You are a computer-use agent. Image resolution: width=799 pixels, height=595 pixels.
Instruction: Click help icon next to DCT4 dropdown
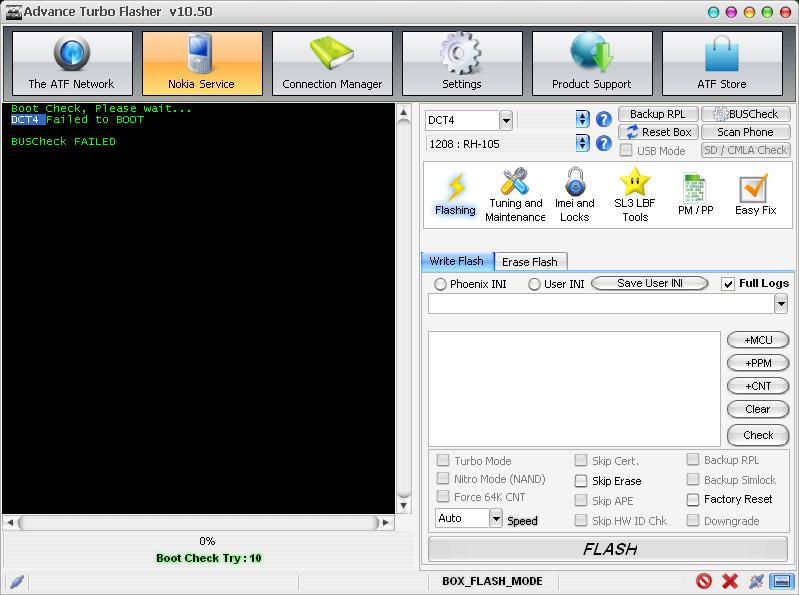click(x=604, y=120)
